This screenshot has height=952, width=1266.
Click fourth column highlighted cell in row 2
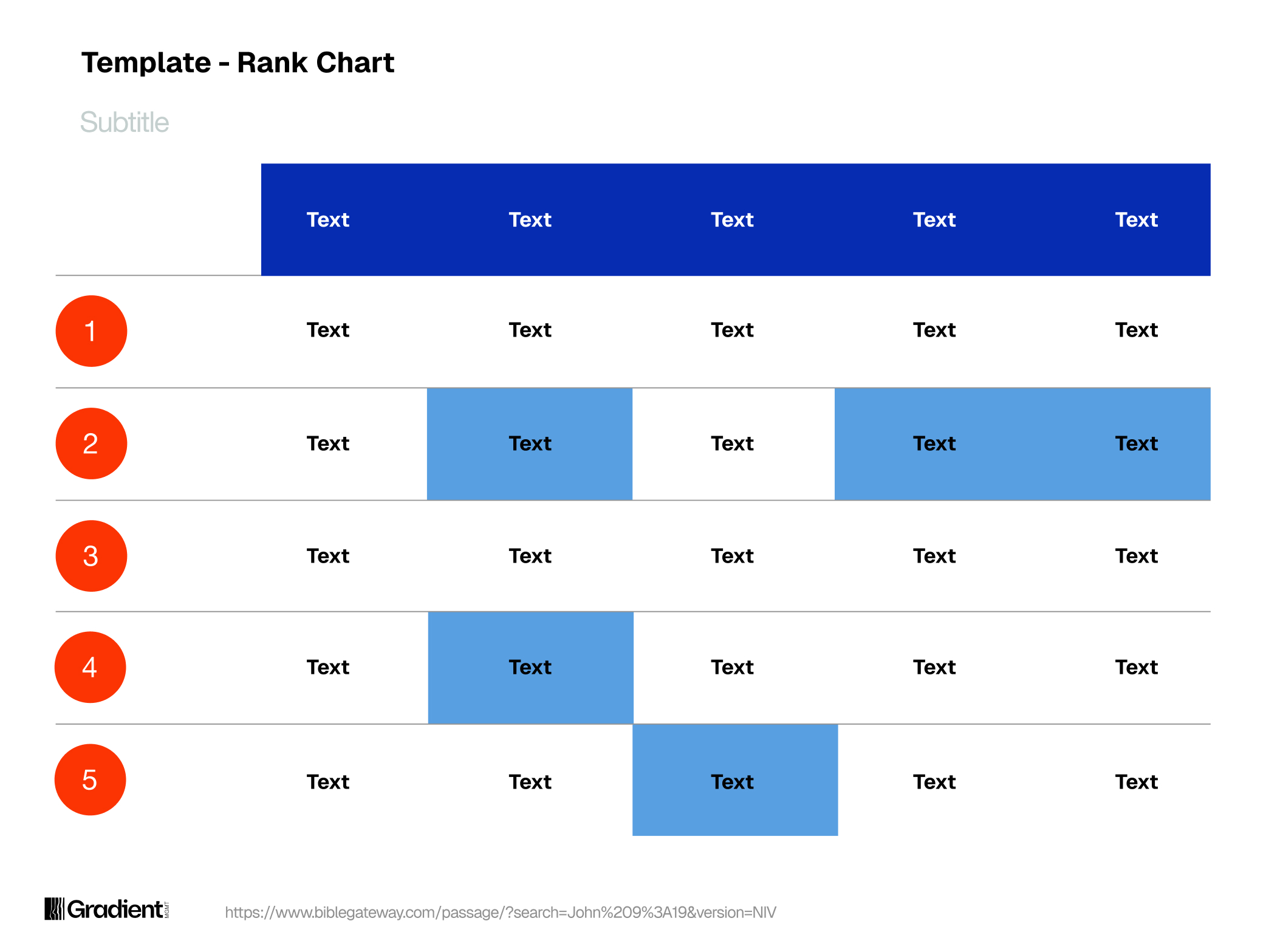click(x=937, y=444)
